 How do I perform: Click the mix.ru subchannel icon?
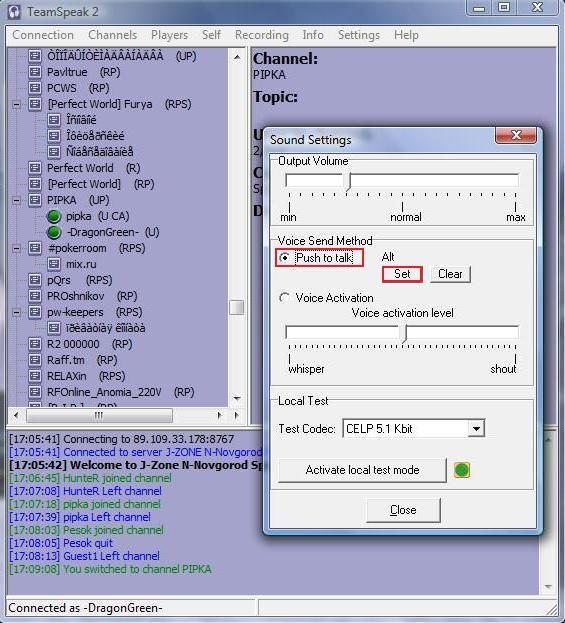54,264
